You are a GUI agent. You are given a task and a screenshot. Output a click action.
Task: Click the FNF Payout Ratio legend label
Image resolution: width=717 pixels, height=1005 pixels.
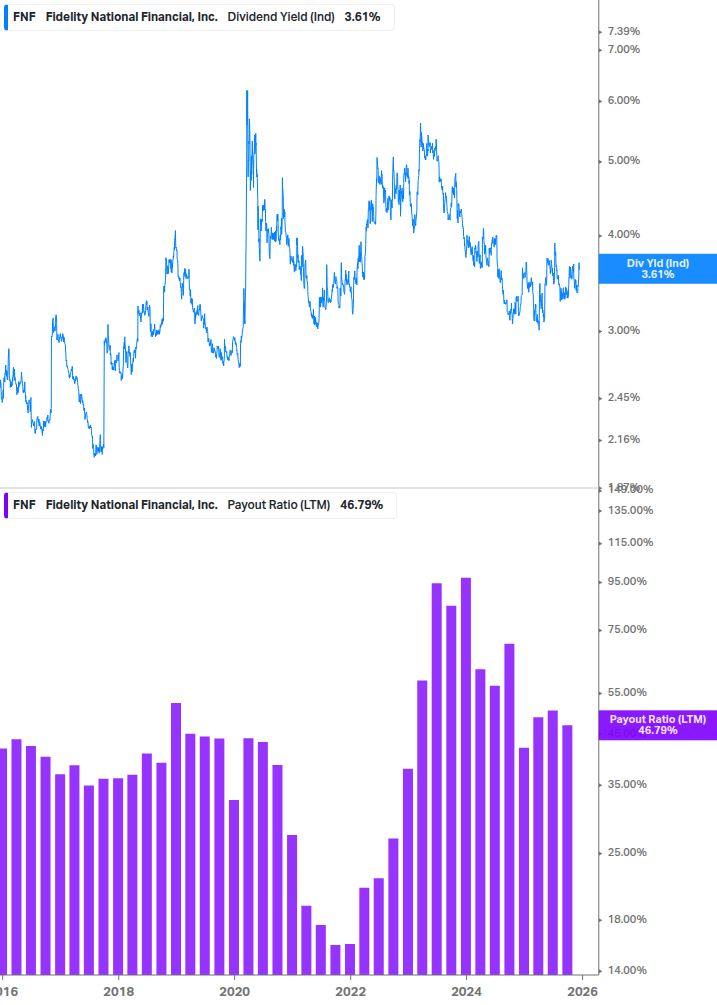coord(200,505)
